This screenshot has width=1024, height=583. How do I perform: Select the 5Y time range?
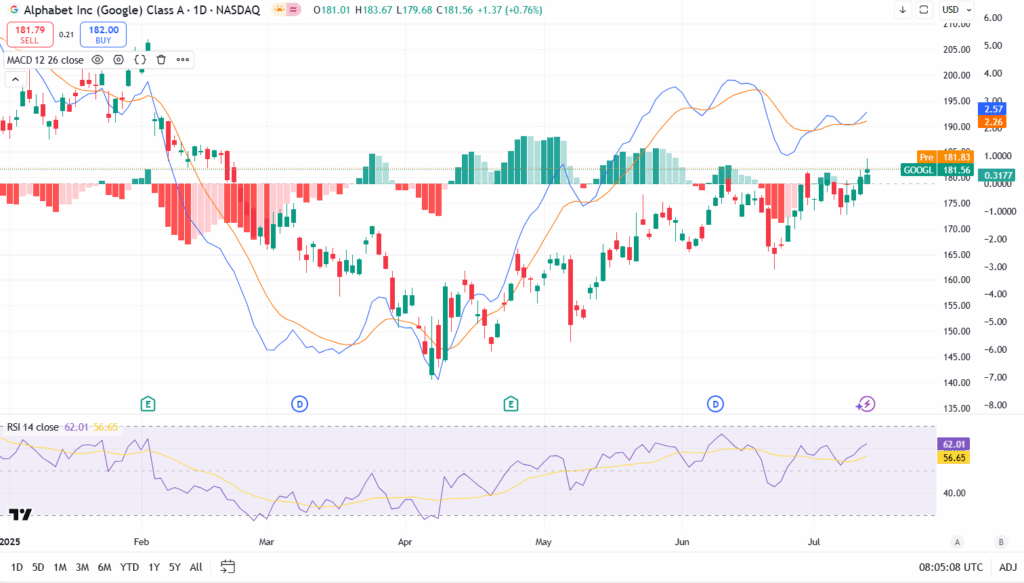coord(174,567)
